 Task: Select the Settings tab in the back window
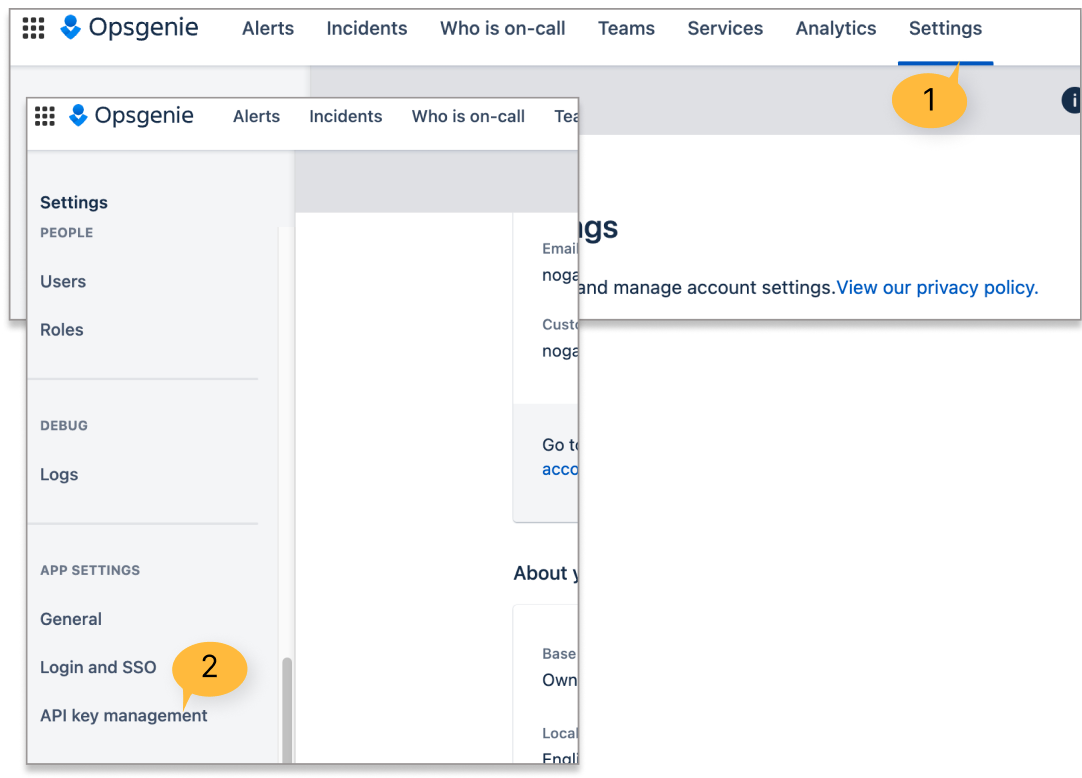(x=945, y=28)
